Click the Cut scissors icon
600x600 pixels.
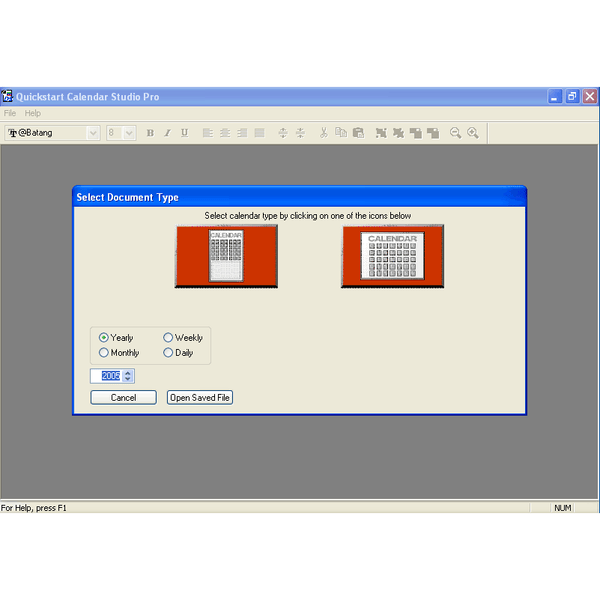pos(324,133)
